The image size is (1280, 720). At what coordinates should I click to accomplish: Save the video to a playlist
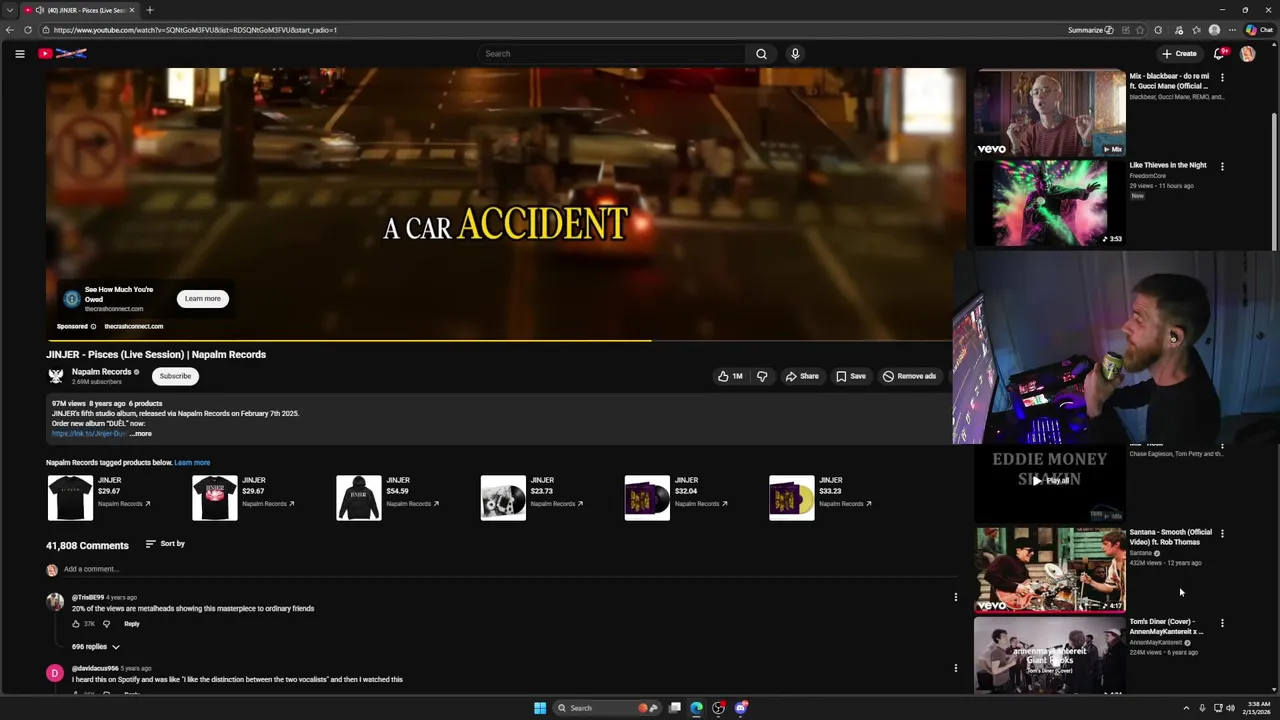[851, 376]
